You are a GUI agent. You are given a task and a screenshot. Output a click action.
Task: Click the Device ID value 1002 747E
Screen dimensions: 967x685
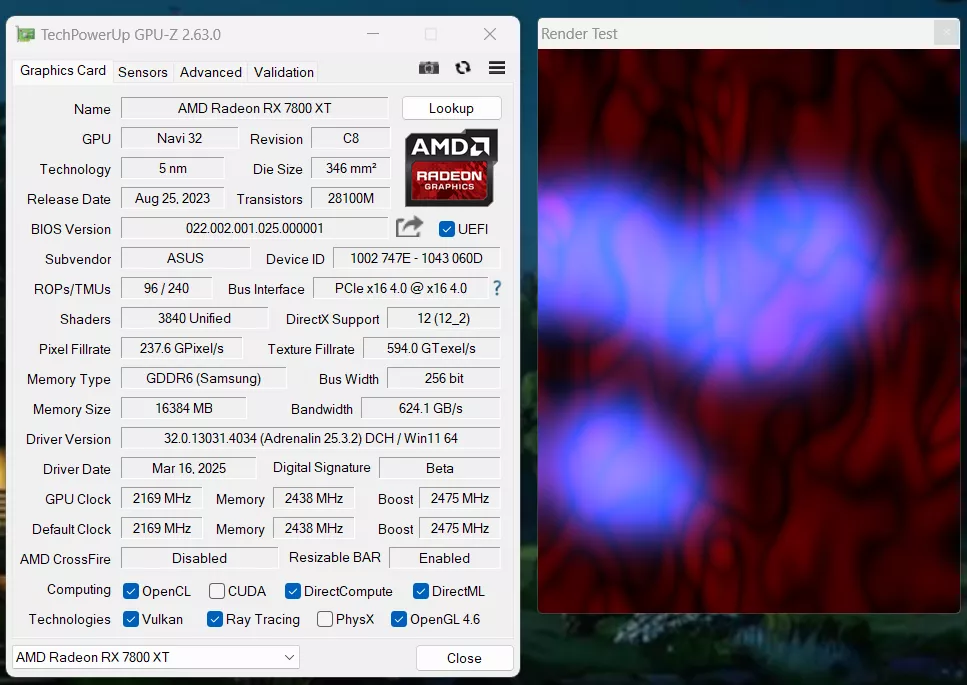pos(416,258)
